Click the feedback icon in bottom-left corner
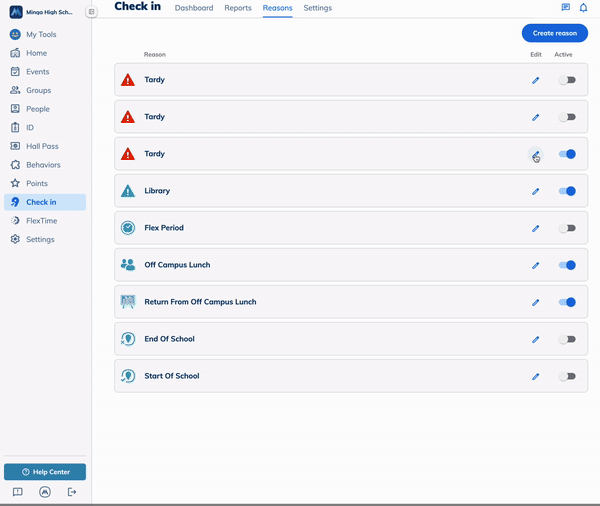 click(x=17, y=492)
